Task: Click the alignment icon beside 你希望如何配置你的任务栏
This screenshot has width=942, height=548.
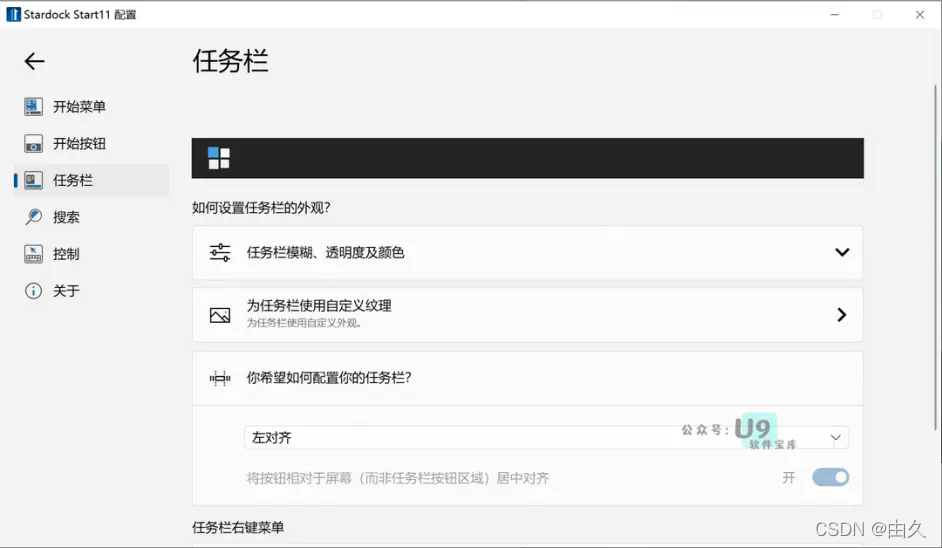Action: pos(220,378)
